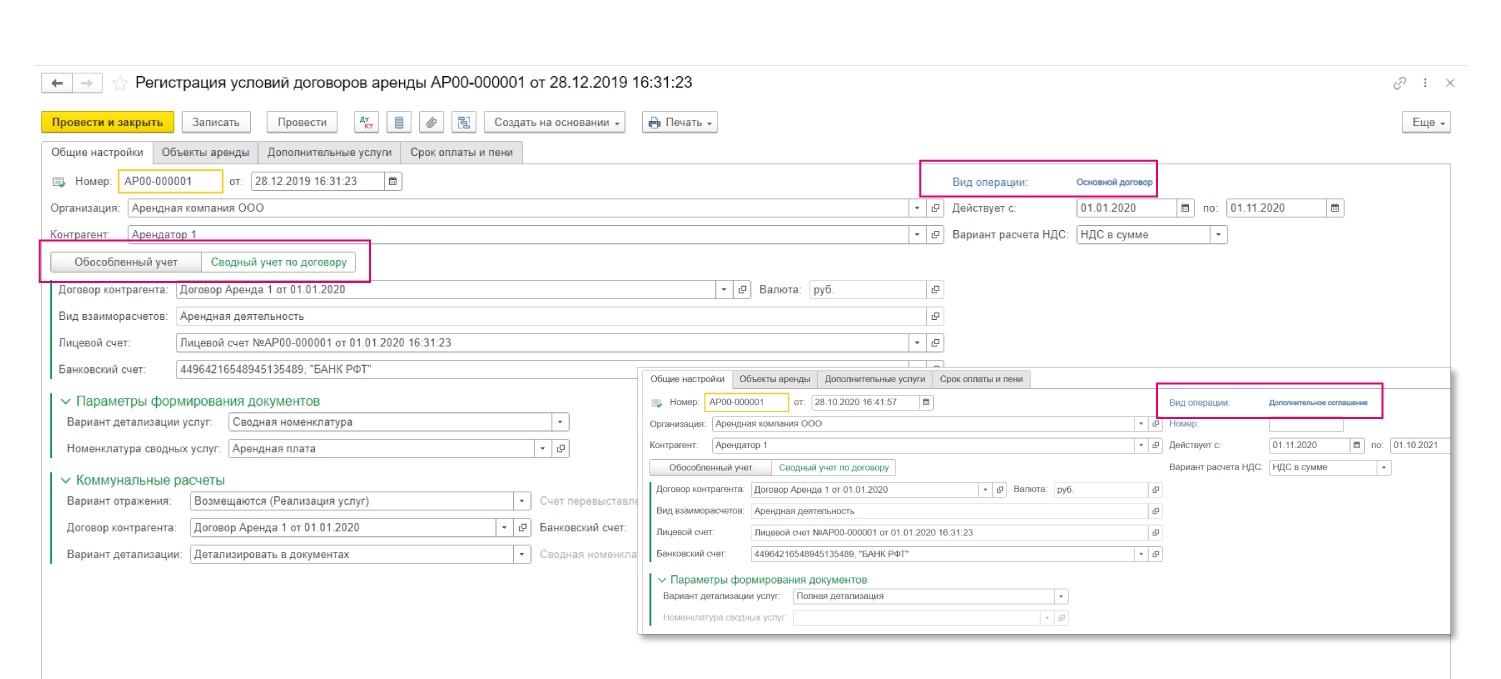Viewport: 1501px width, 679px height.
Task: Click the list report icon beside ДтКт
Action: pyautogui.click(x=399, y=122)
